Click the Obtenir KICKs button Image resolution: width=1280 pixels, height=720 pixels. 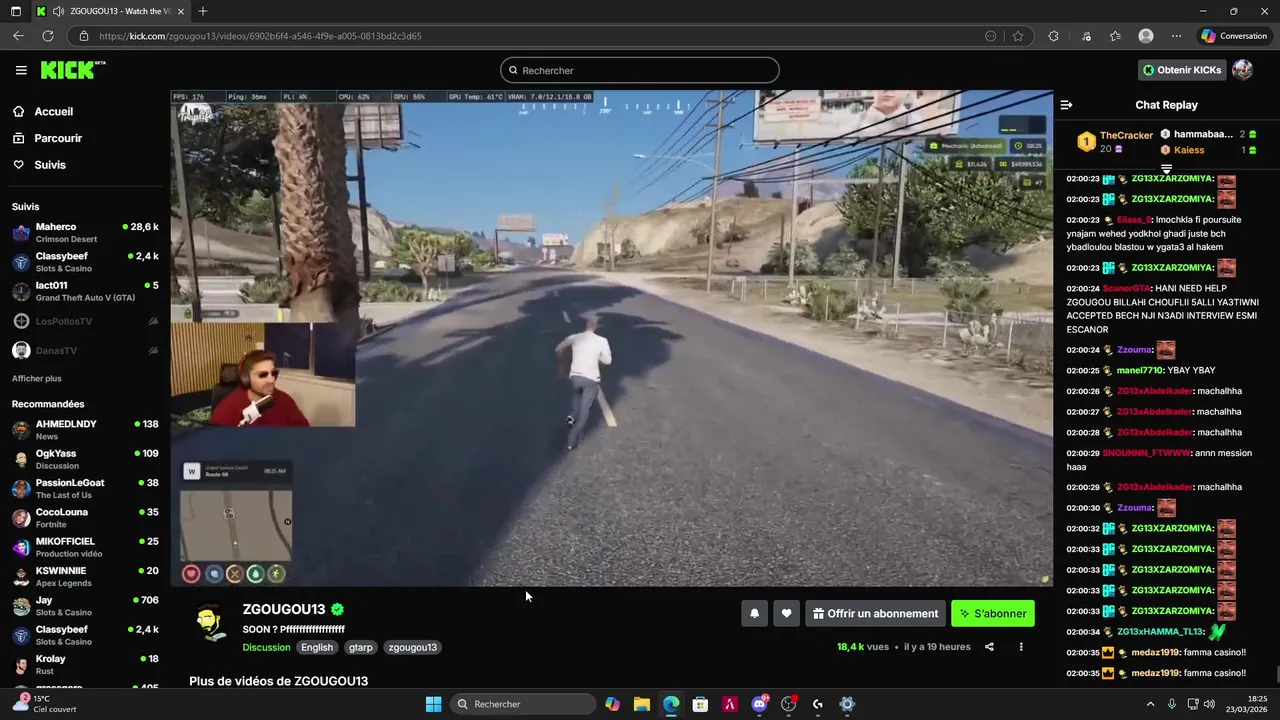tap(1181, 70)
